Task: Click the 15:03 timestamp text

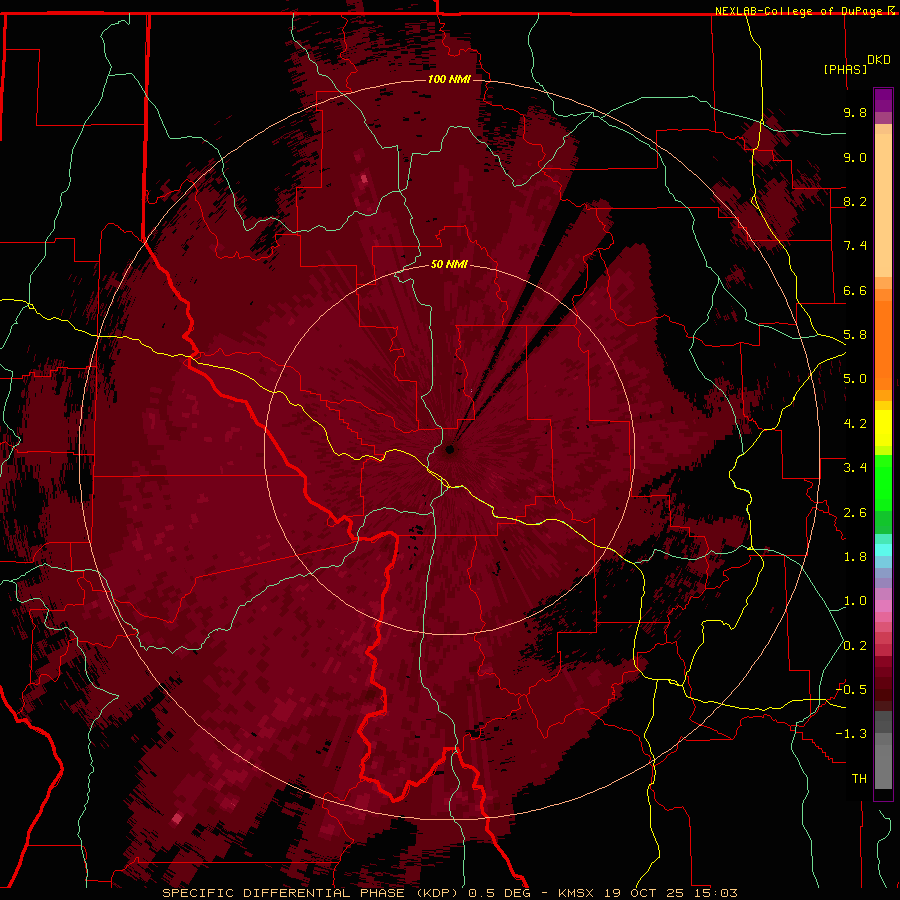Action: tap(715, 893)
